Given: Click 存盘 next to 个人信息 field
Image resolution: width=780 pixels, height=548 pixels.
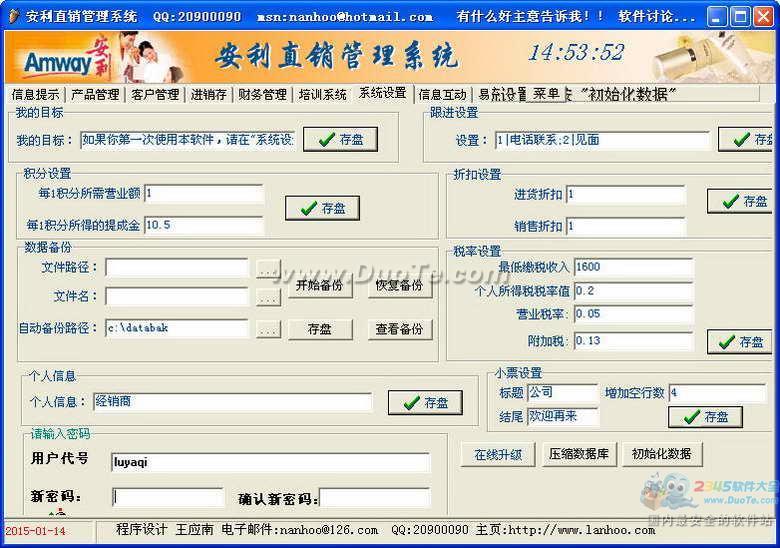Looking at the screenshot, I should point(425,402).
